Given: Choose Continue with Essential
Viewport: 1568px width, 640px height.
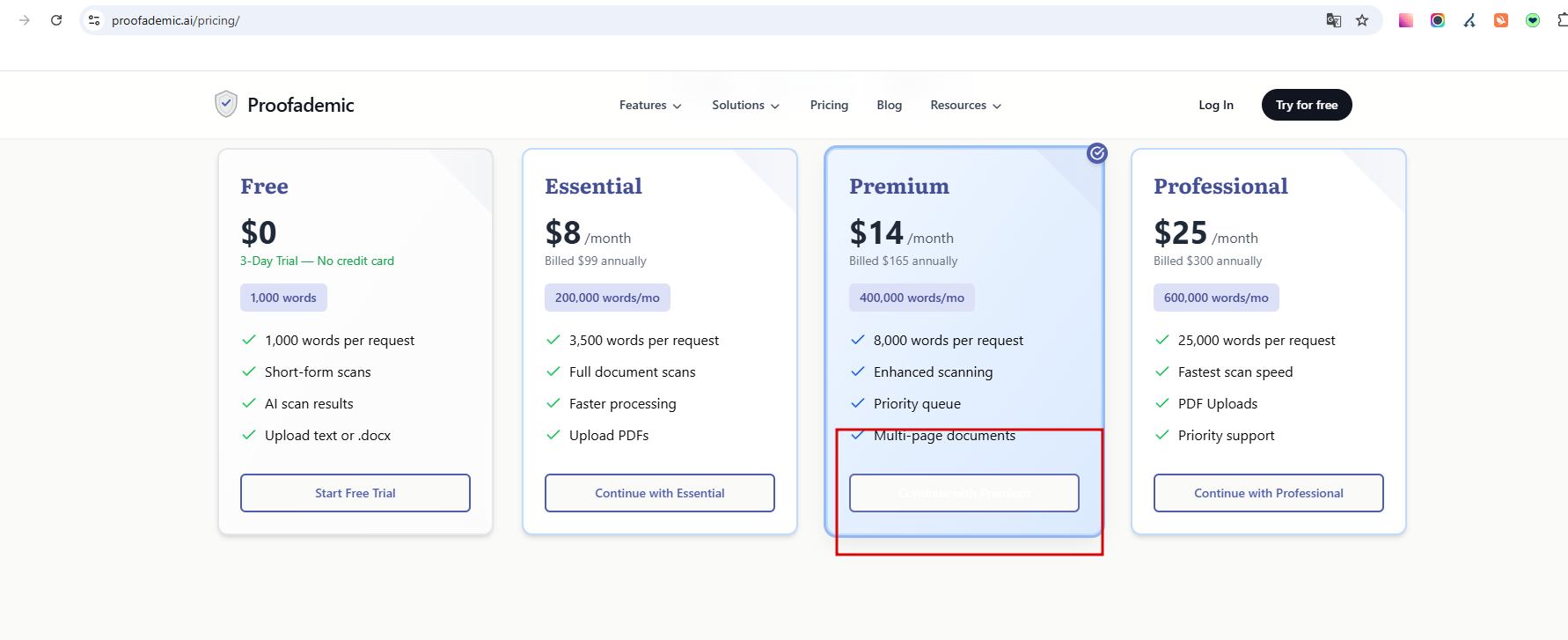Looking at the screenshot, I should [x=660, y=493].
